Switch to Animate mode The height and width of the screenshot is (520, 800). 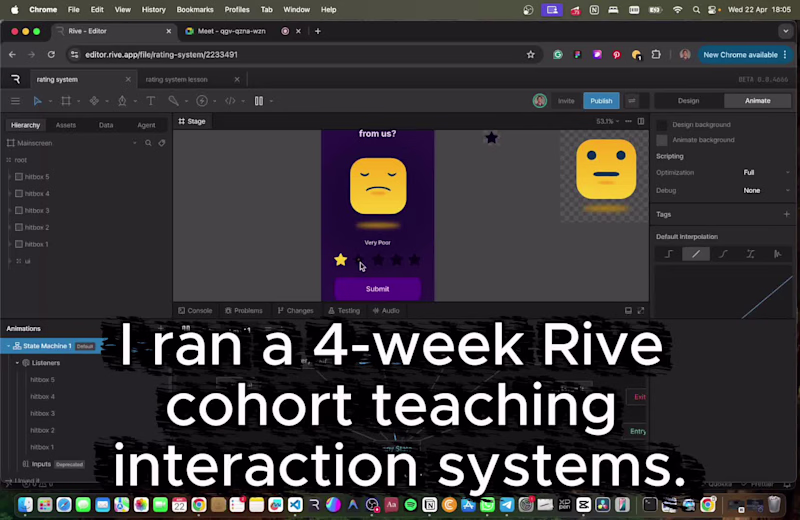757,101
